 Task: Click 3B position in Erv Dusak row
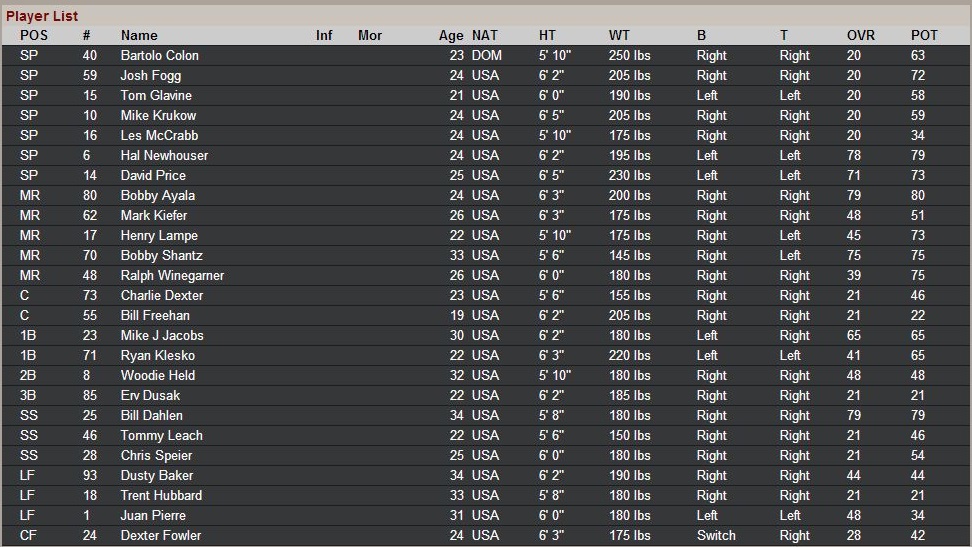pos(28,396)
